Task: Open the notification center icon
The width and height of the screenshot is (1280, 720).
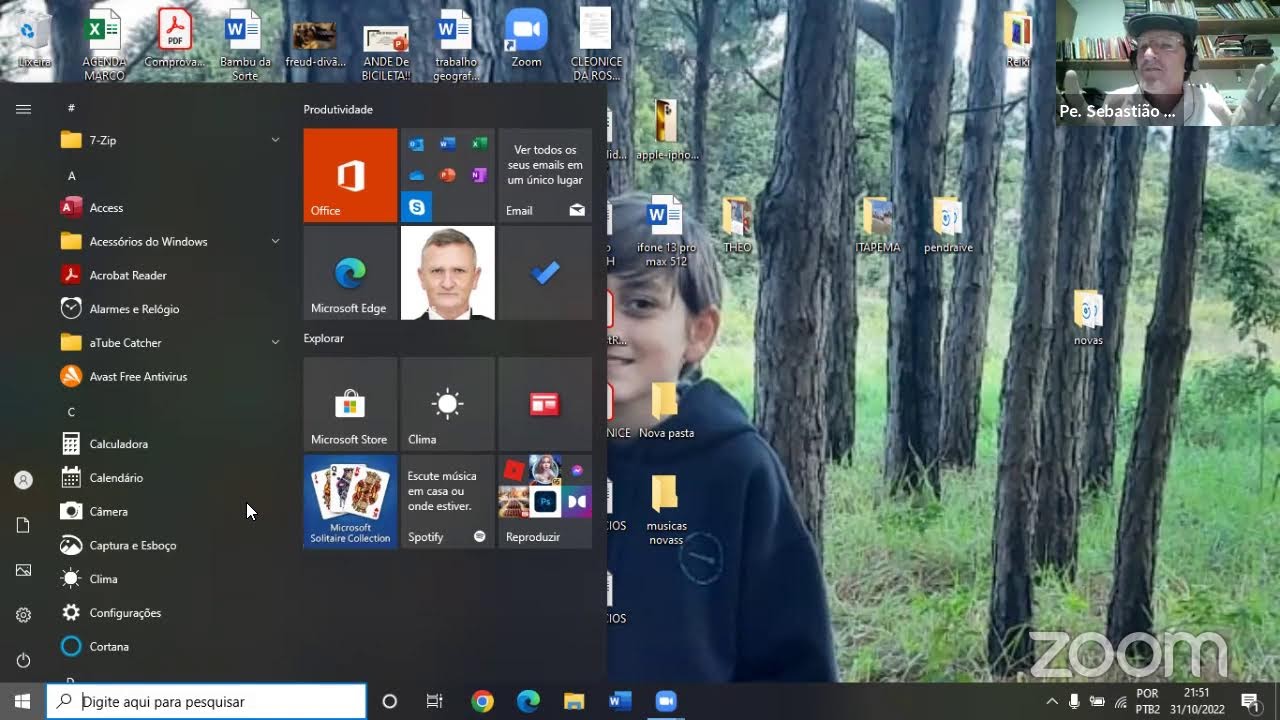Action: [1249, 701]
